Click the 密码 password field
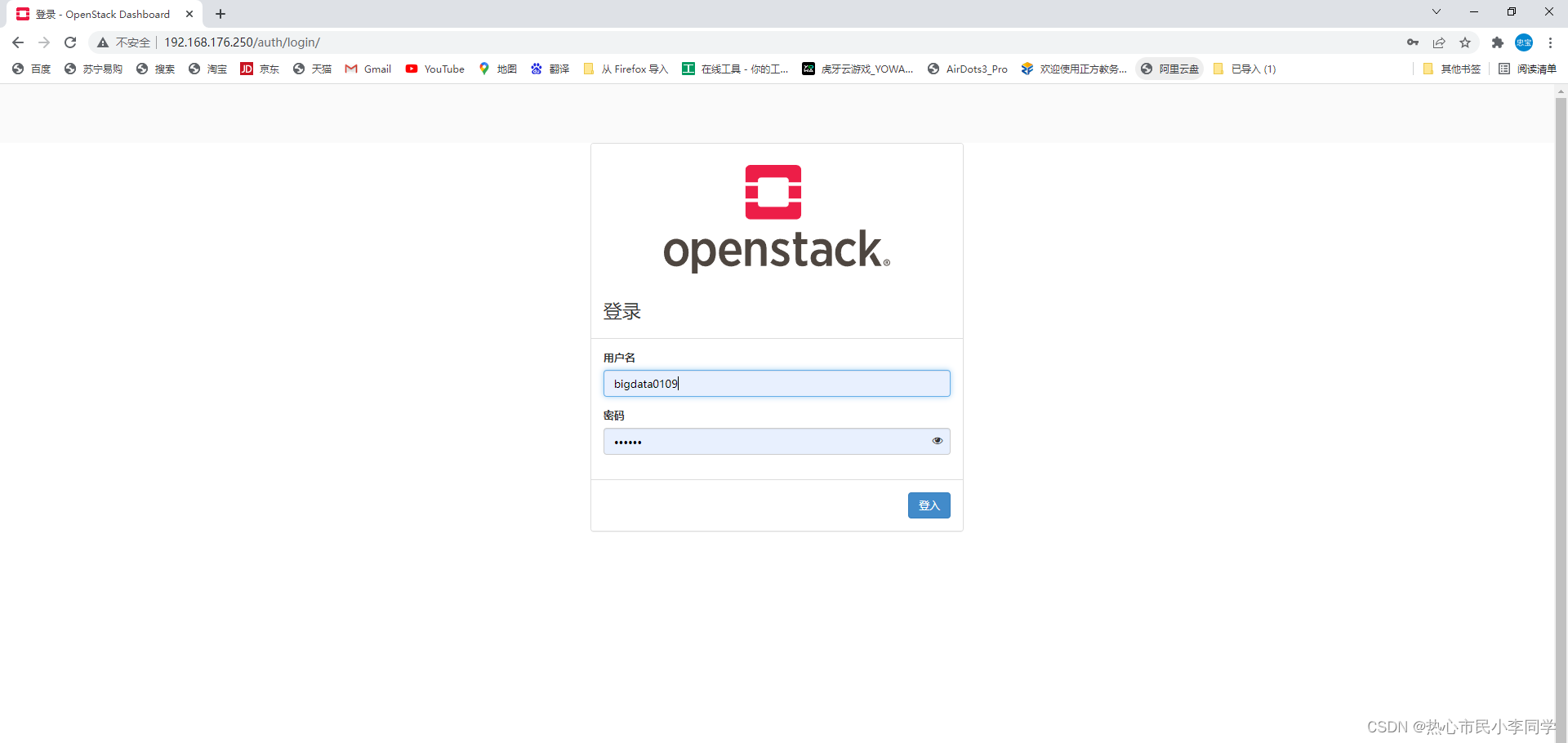The height and width of the screenshot is (743, 1568). click(x=777, y=442)
